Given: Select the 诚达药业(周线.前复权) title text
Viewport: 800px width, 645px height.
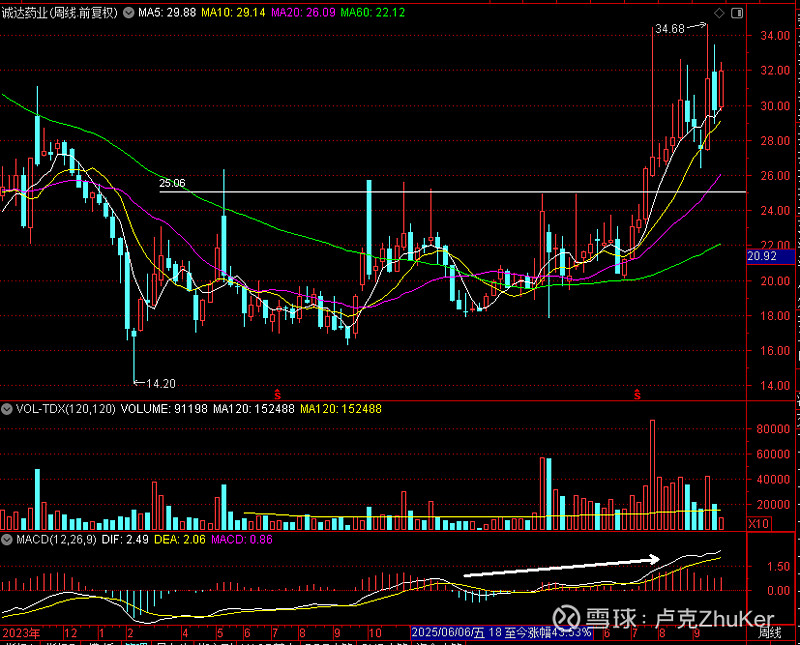Looking at the screenshot, I should tap(60, 13).
